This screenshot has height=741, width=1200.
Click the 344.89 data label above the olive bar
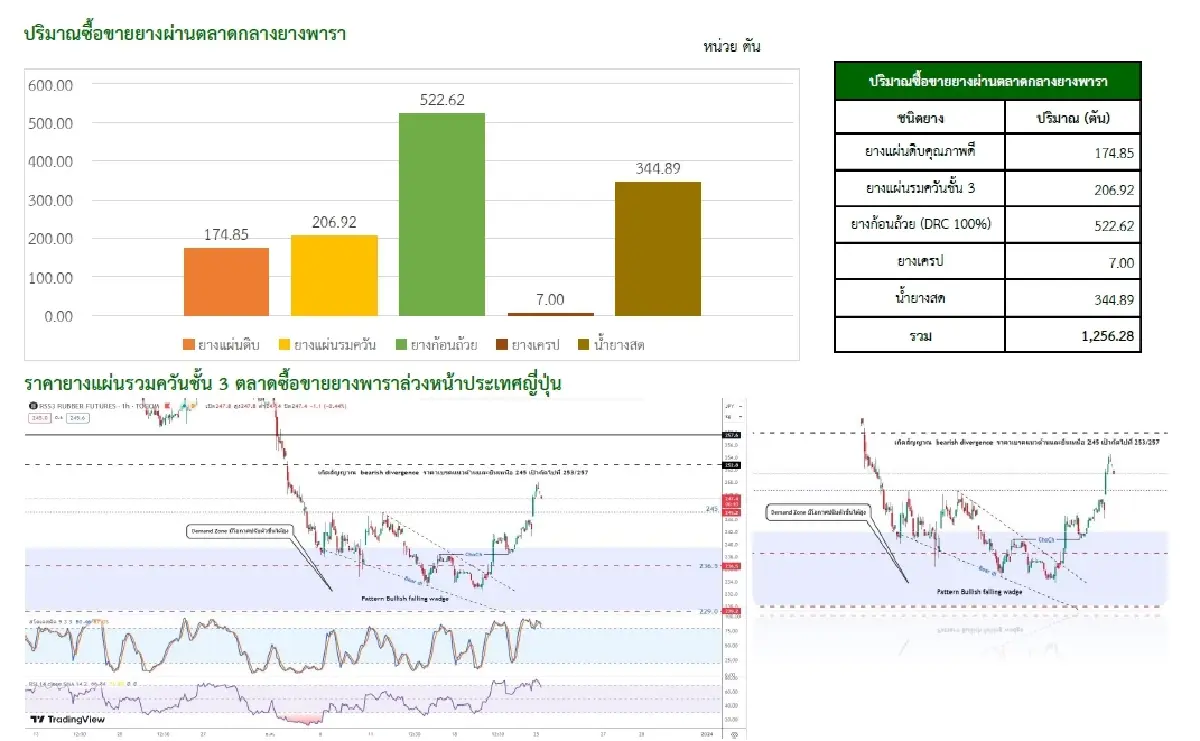658,168
